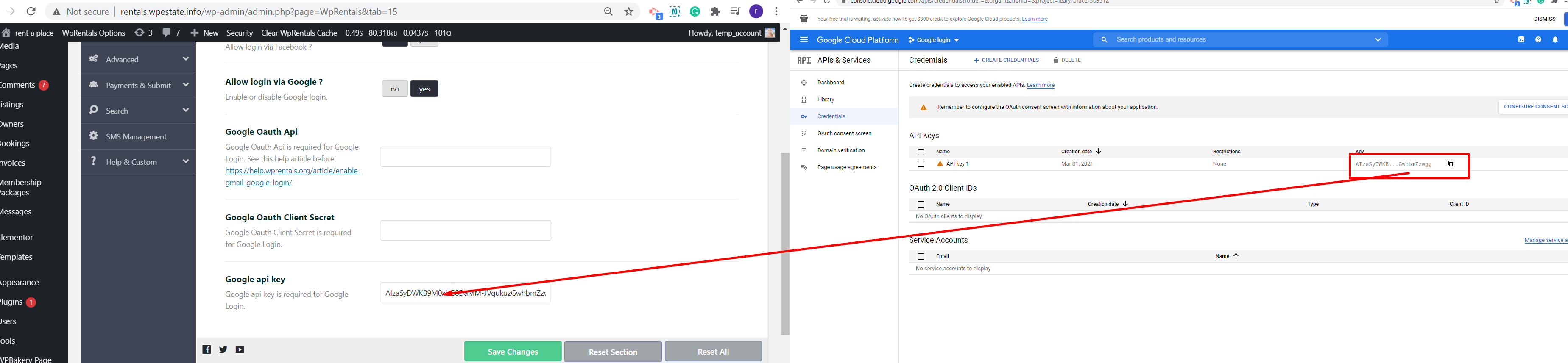Click Reset Section button
This screenshot has height=363, width=1568.
pos(613,352)
